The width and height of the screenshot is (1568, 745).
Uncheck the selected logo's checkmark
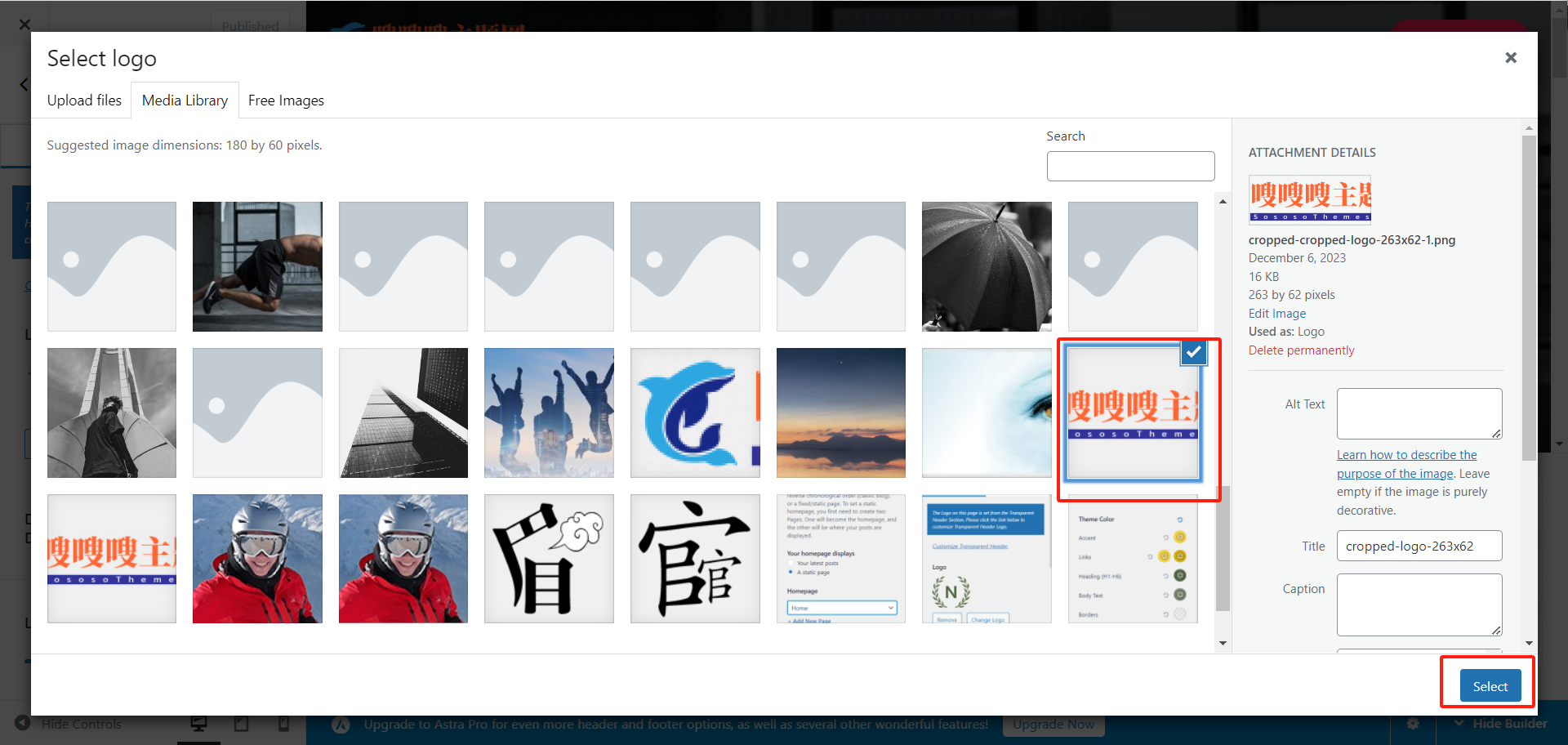[1194, 352]
